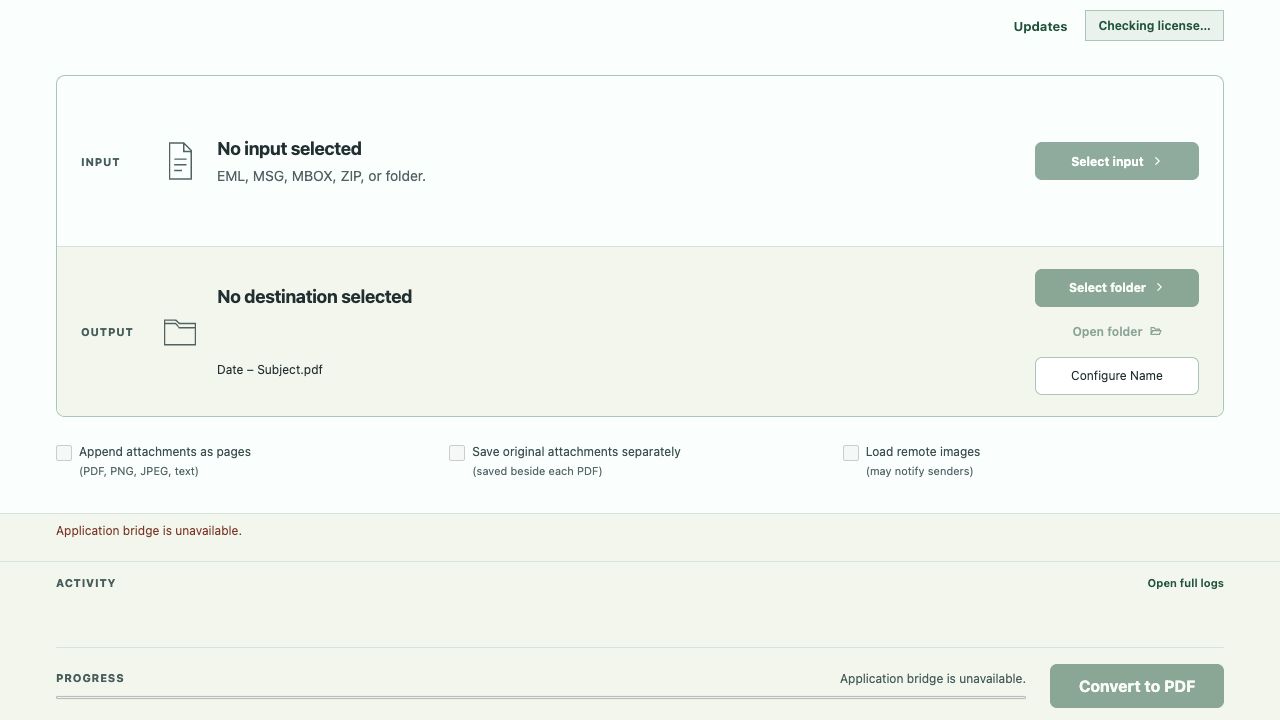This screenshot has height=720, width=1280.
Task: Click the No destination selected heading
Action: 314,297
